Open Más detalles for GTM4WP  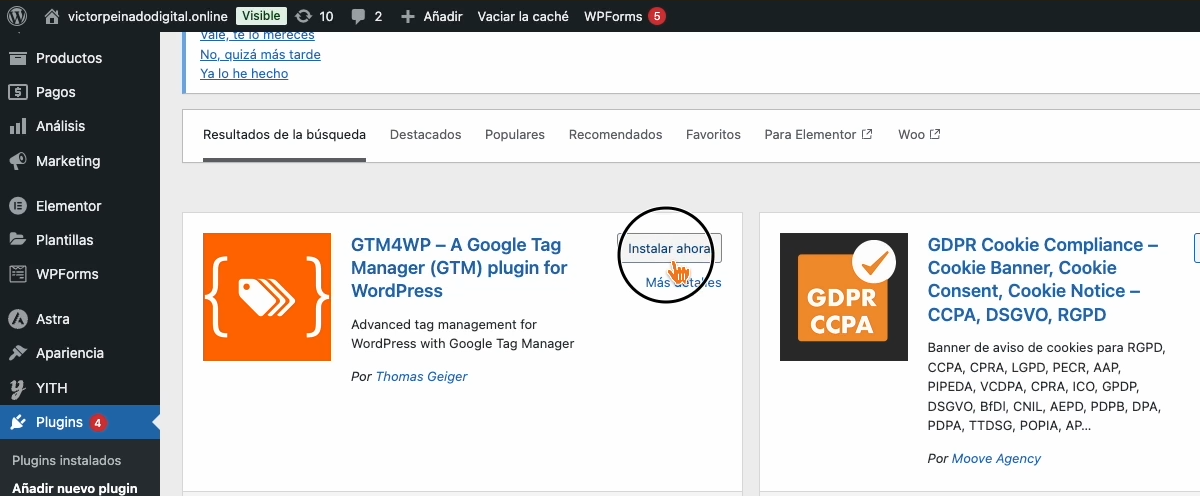pyautogui.click(x=683, y=283)
